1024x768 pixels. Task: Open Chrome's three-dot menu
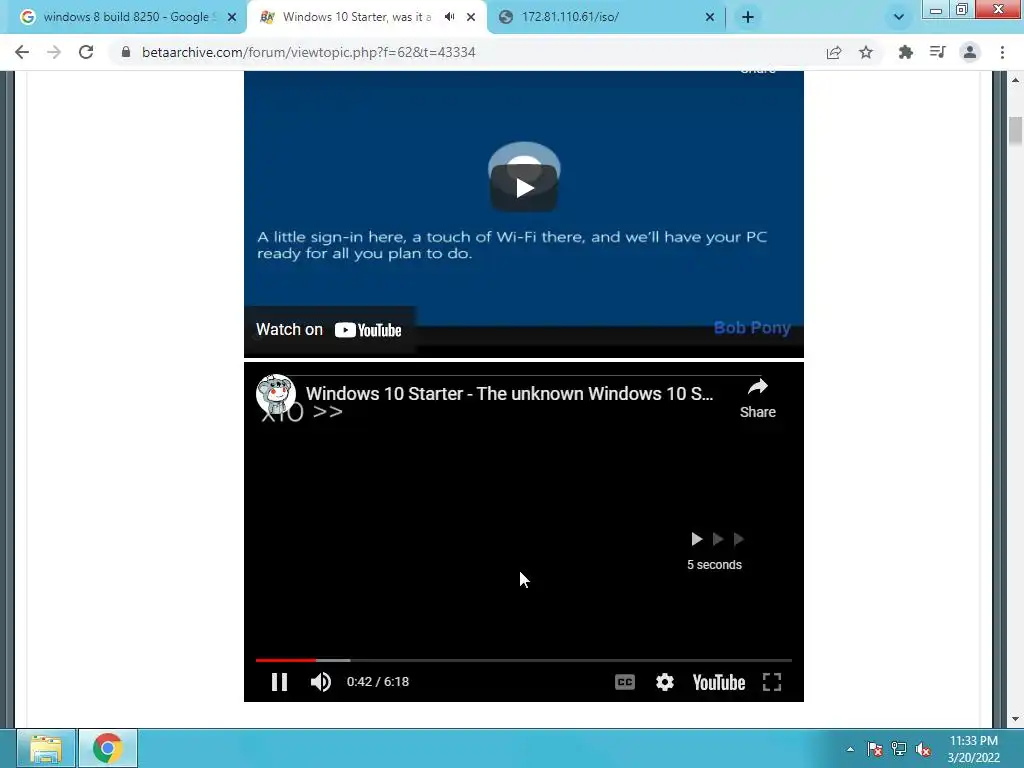click(x=1002, y=52)
